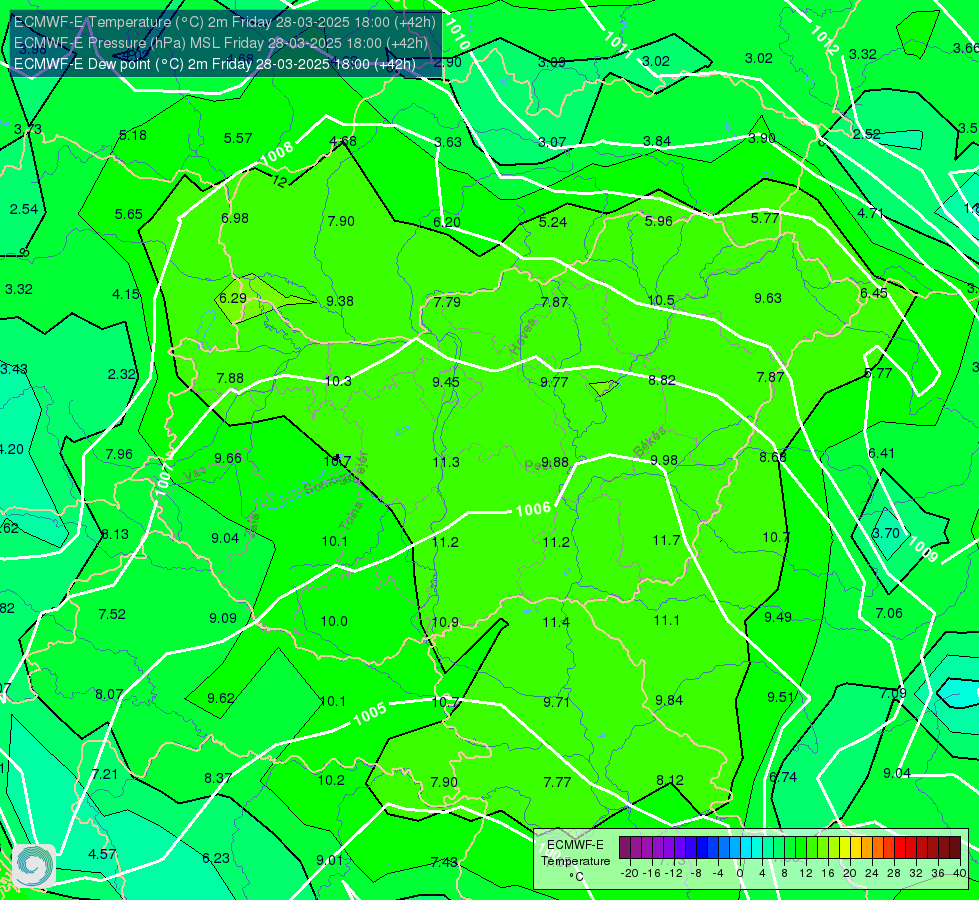
Task: Click the 1006 isobar label
Action: click(533, 510)
